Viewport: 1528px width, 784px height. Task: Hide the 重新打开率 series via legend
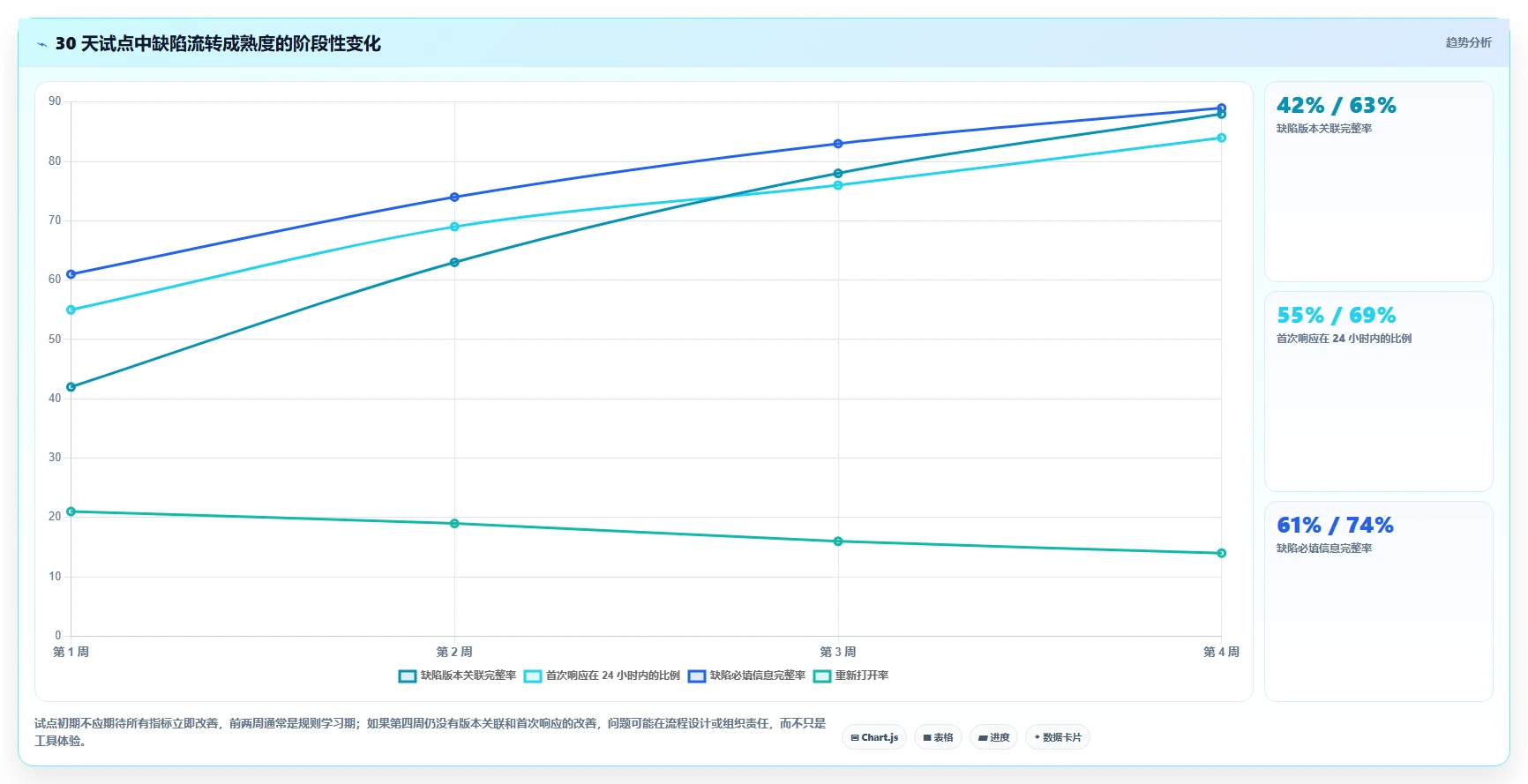850,676
